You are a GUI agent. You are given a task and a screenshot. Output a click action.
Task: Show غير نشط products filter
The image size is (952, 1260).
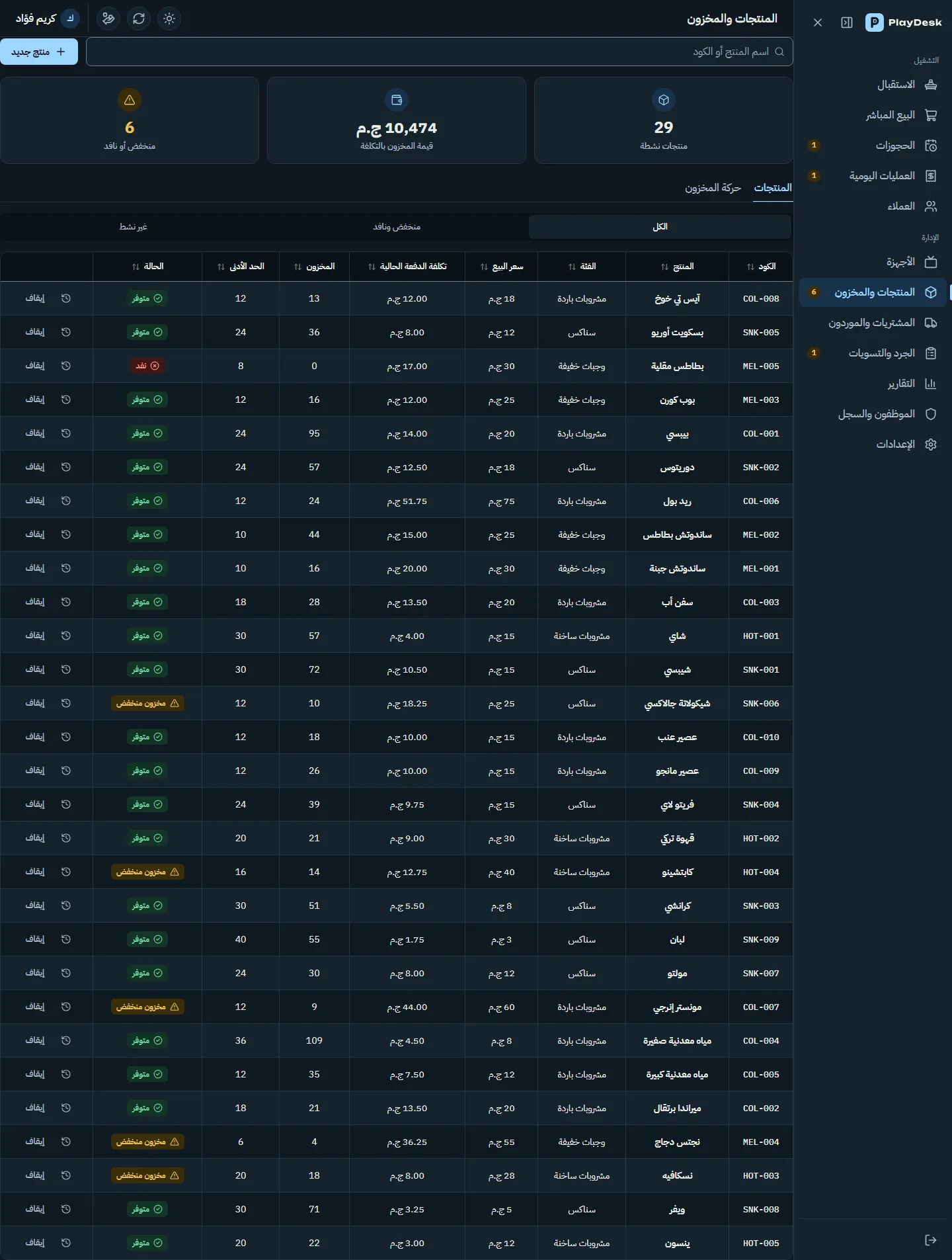133,227
